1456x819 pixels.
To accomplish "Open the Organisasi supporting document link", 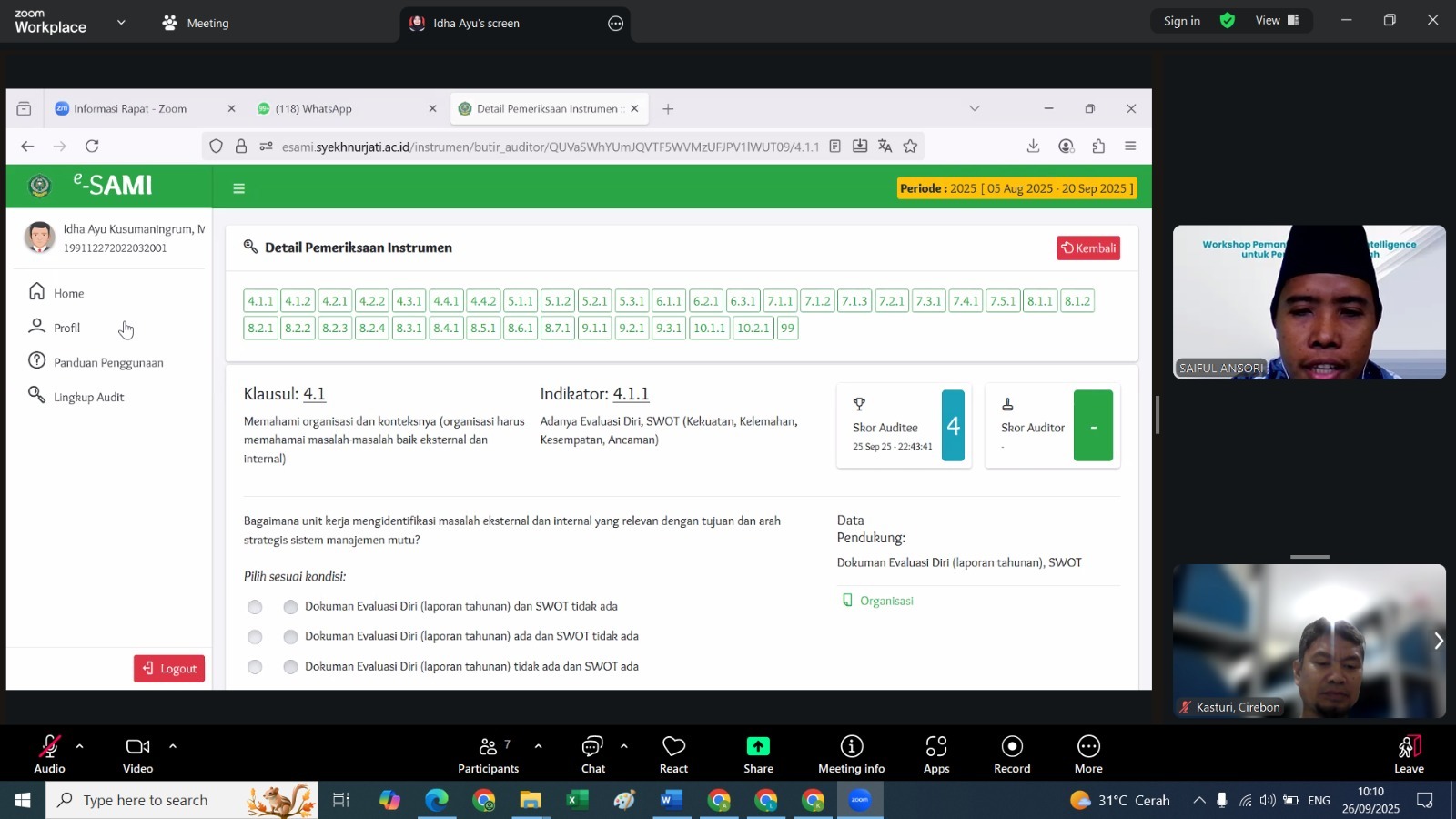I will click(x=885, y=601).
